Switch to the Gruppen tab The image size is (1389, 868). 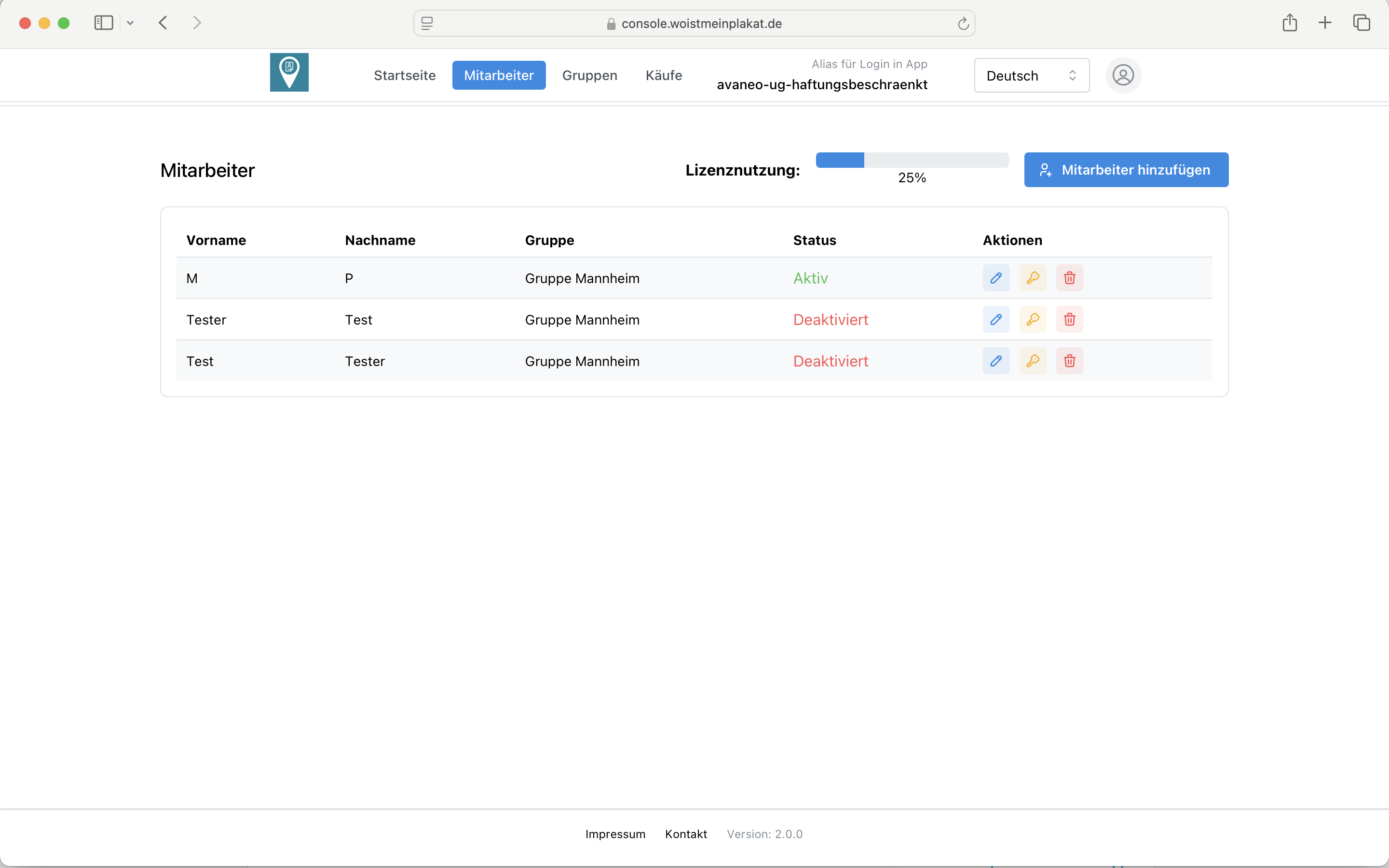(x=589, y=75)
